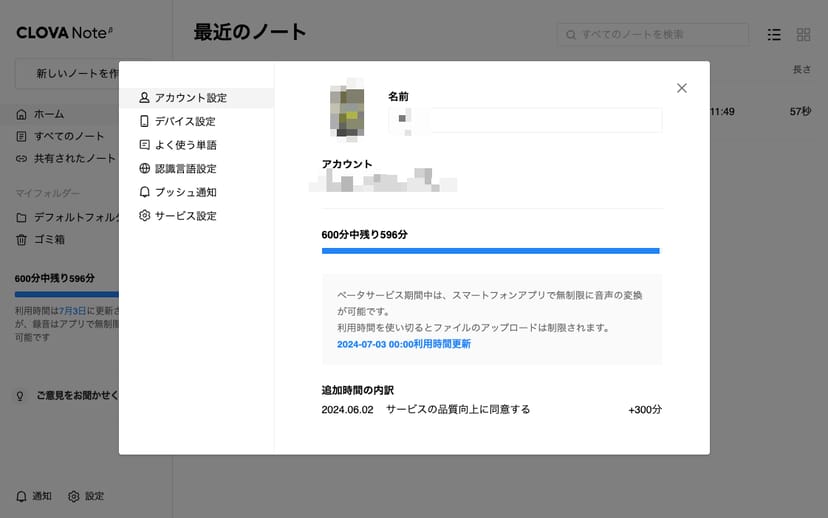This screenshot has width=828, height=518.
Task: Click the 名前 name input field
Action: pyautogui.click(x=525, y=120)
